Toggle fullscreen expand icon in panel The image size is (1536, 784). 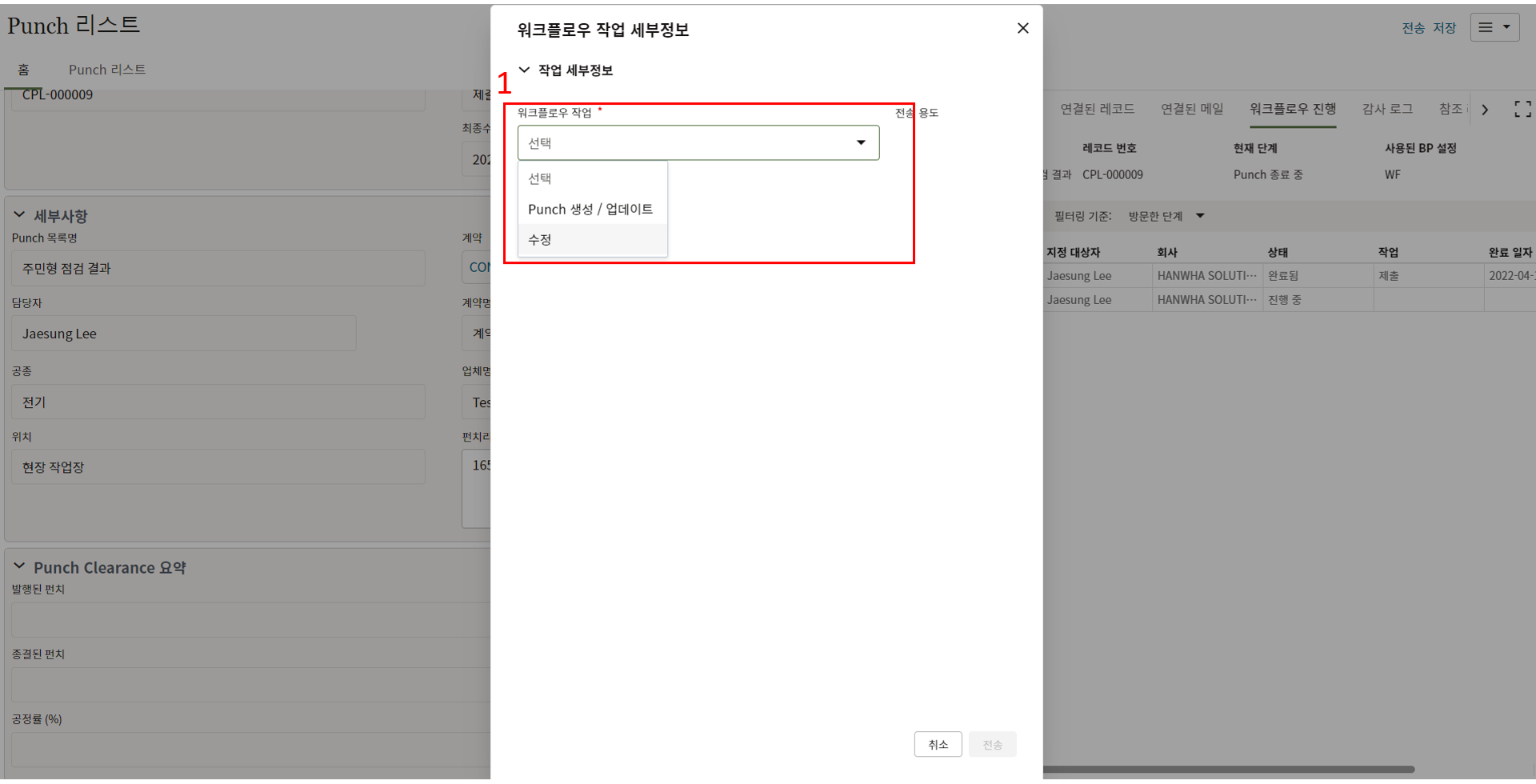pos(1522,110)
